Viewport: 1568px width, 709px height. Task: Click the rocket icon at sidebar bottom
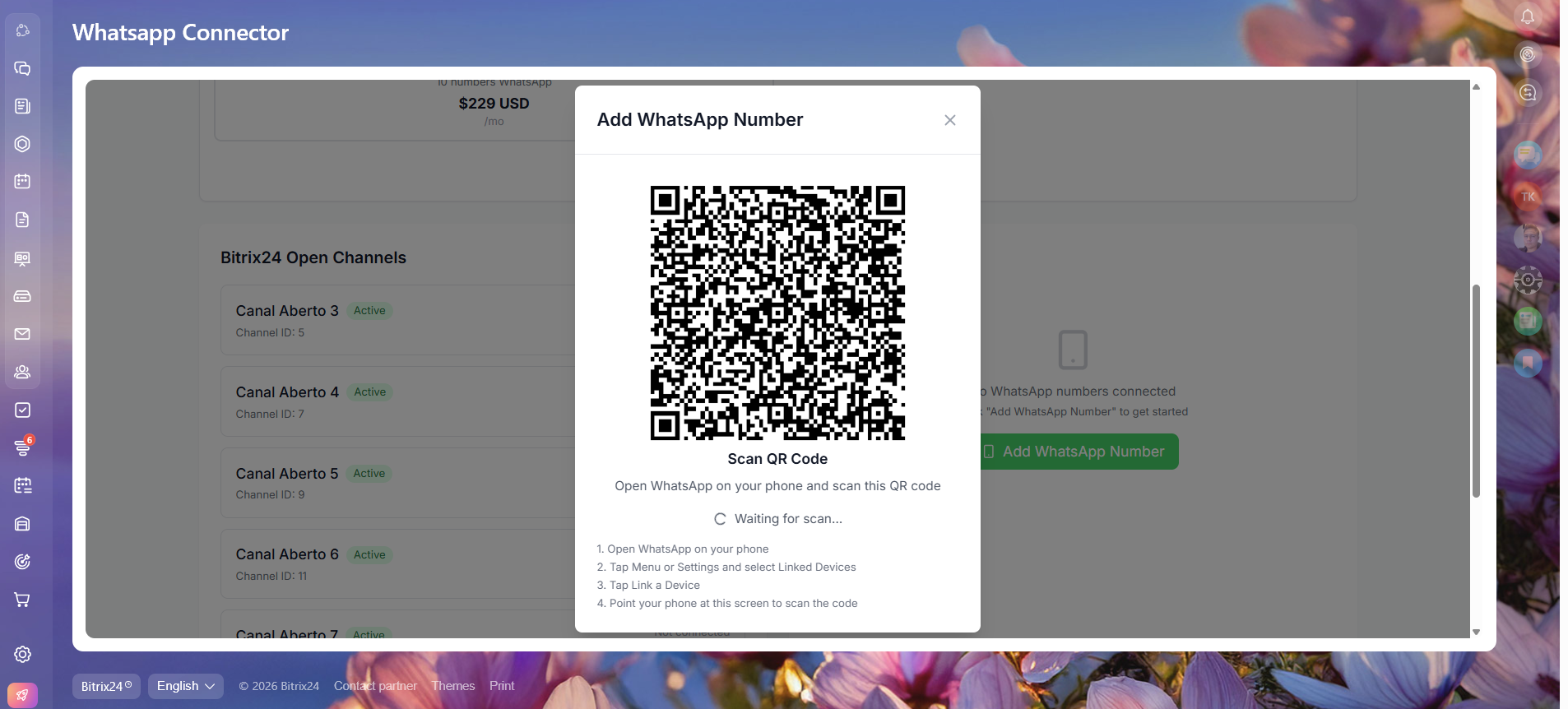pos(22,695)
